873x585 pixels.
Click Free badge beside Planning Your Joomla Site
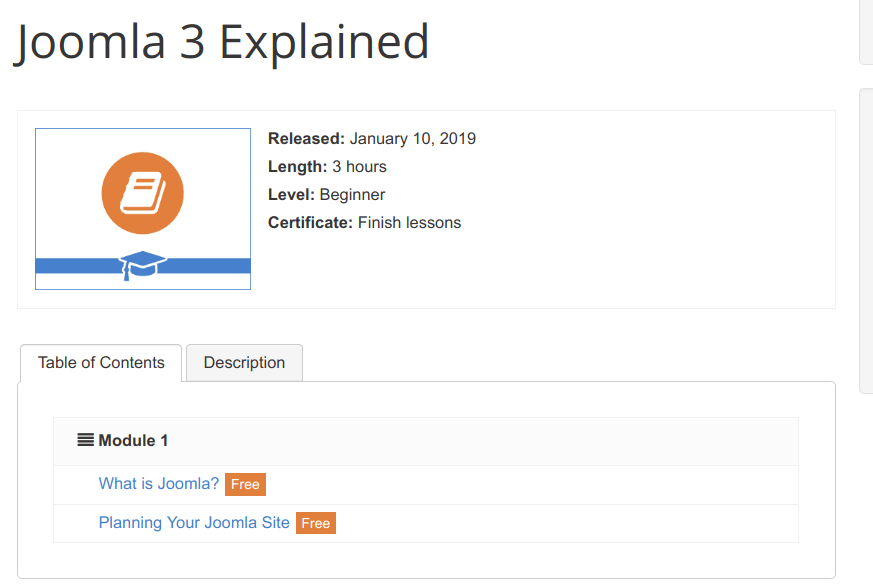[x=316, y=523]
